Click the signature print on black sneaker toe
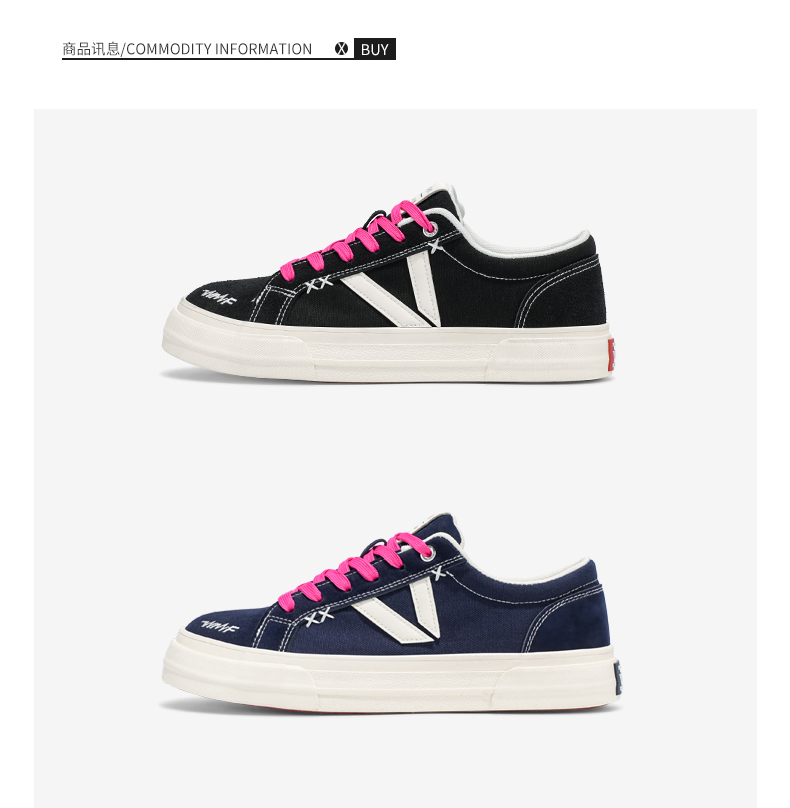This screenshot has height=808, width=790. click(x=218, y=296)
